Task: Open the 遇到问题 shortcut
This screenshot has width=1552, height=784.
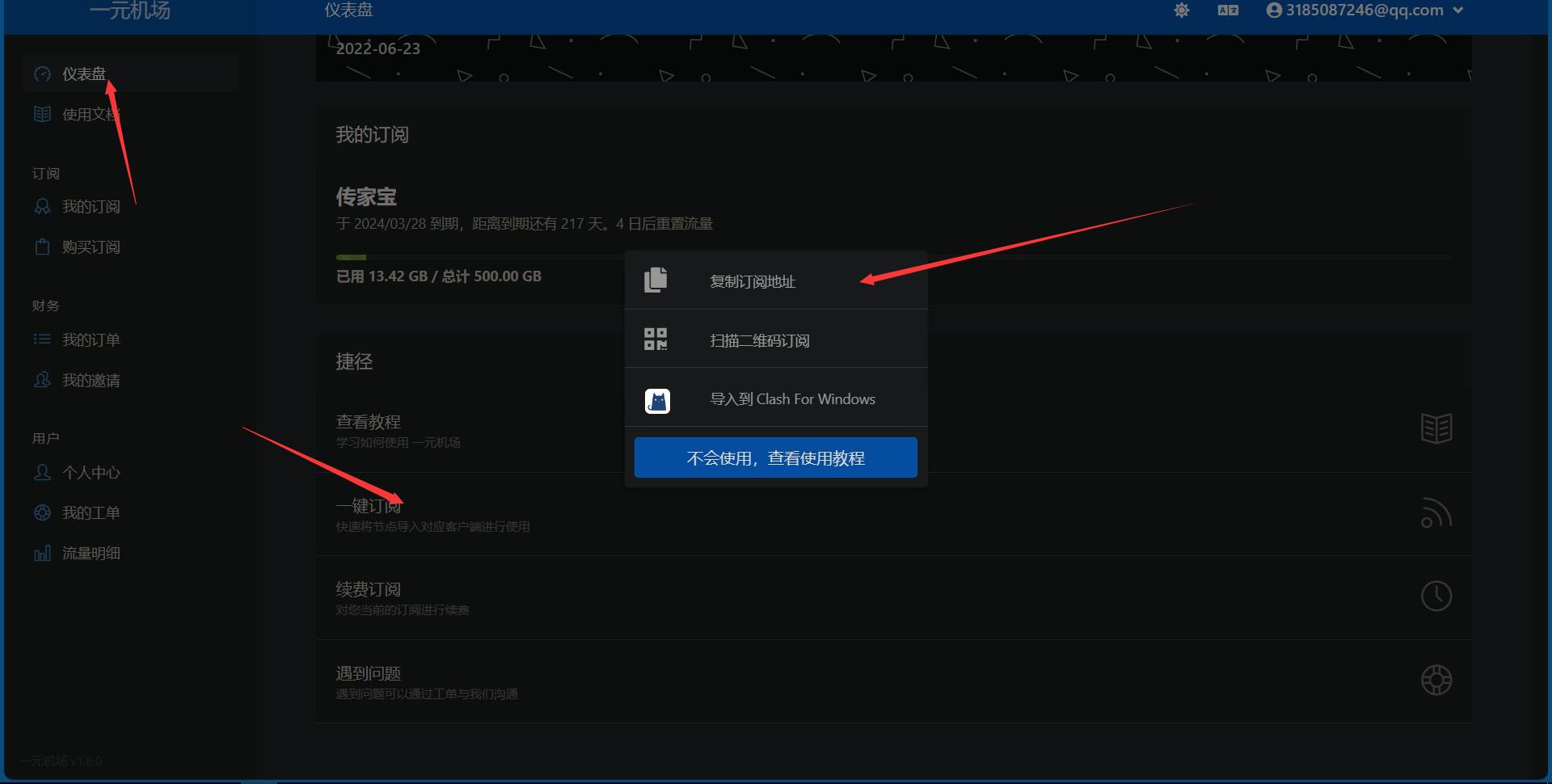Action: click(893, 681)
